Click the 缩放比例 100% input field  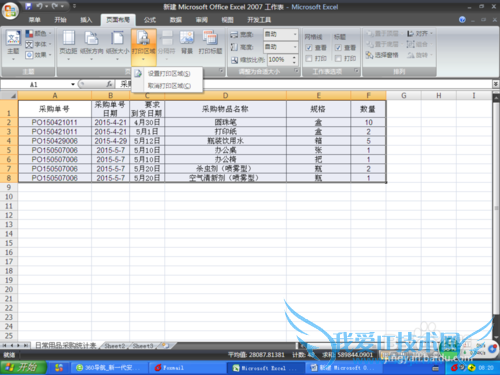pyautogui.click(x=279, y=60)
